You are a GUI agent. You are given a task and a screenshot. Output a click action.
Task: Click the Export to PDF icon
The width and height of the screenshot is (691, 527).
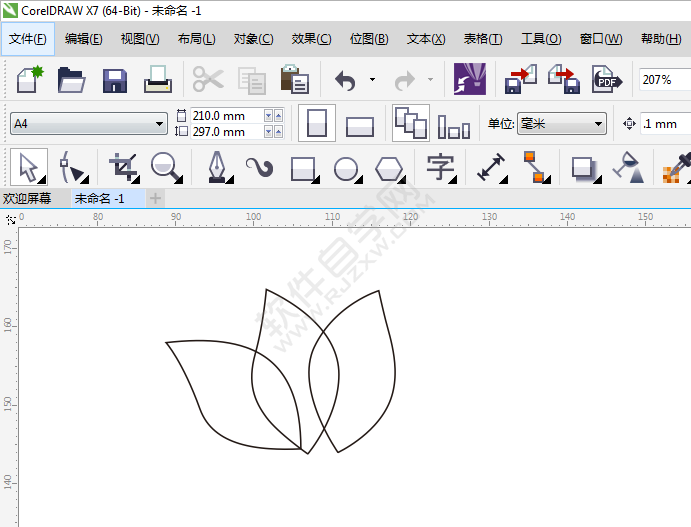pos(605,80)
